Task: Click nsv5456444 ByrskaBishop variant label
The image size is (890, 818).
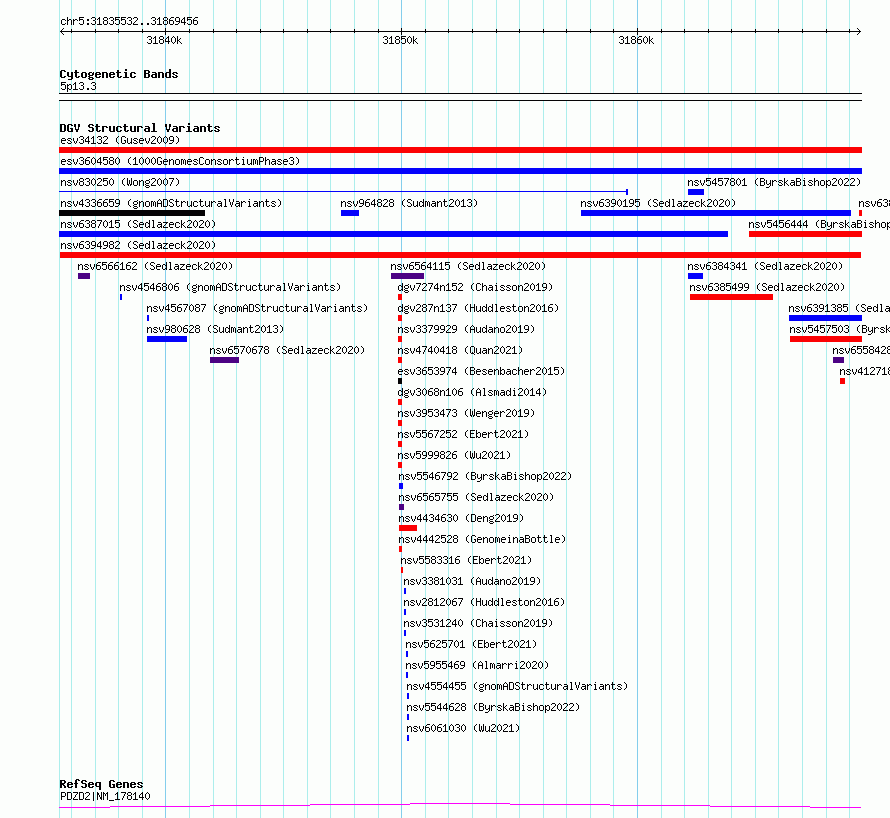Action: [x=818, y=224]
